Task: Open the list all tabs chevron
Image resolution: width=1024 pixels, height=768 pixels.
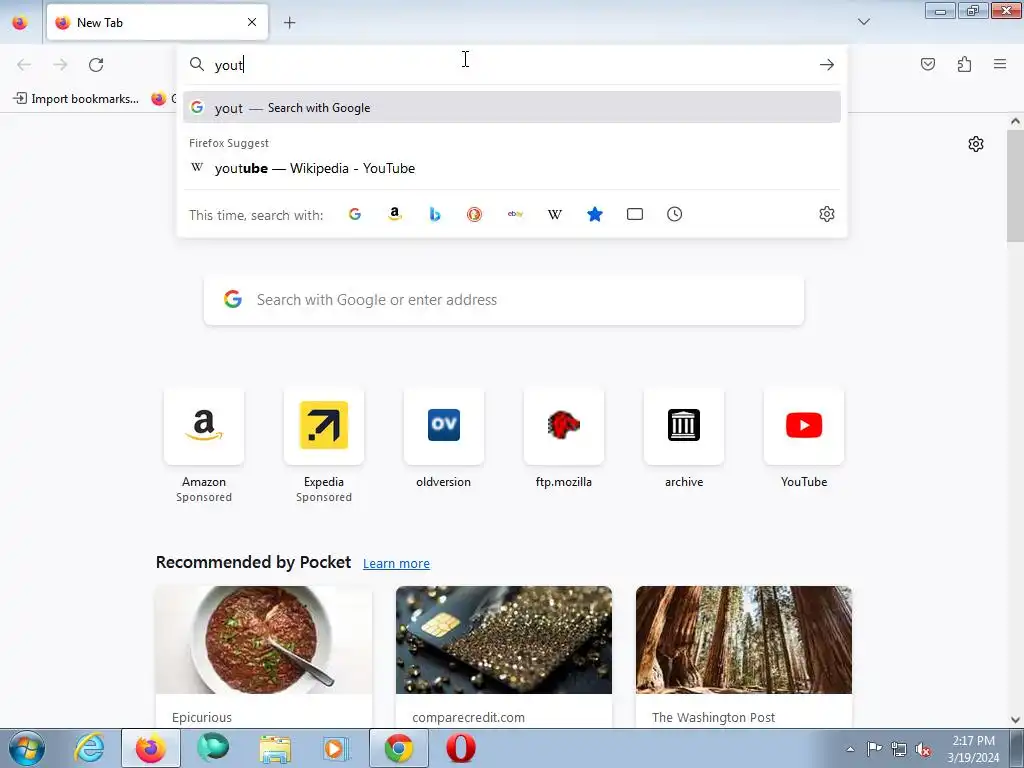Action: click(x=863, y=22)
